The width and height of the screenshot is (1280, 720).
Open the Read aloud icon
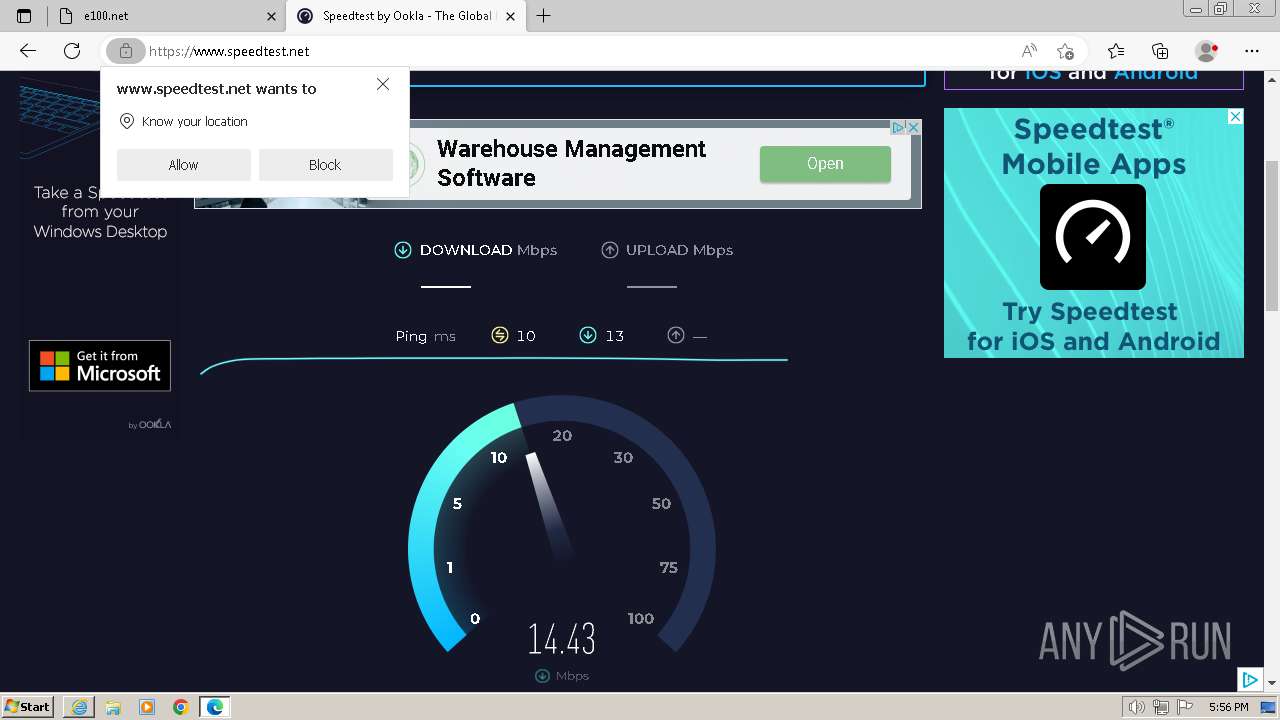coord(1028,51)
